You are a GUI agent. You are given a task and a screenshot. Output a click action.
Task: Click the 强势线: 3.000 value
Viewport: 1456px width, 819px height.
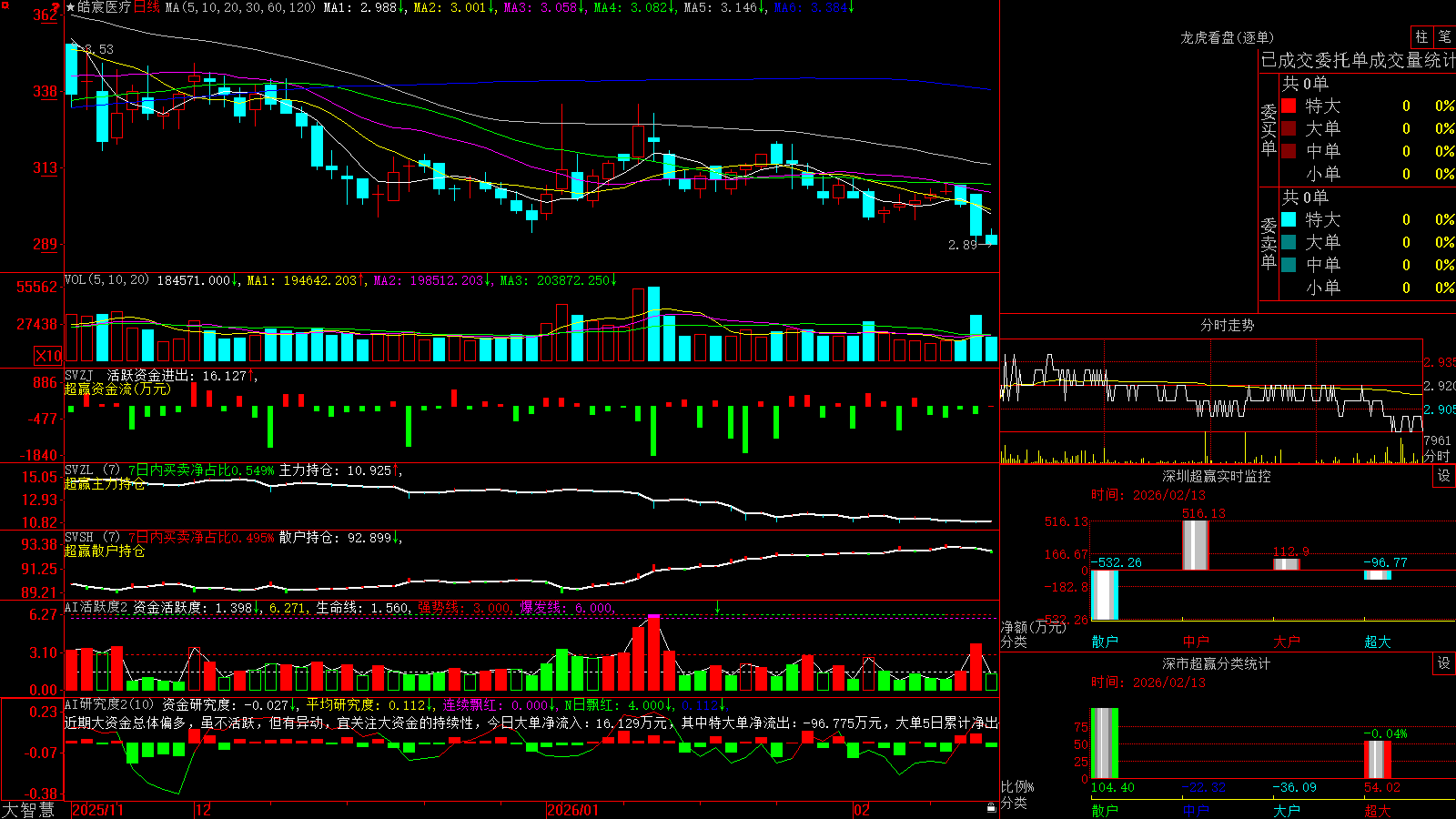pyautogui.click(x=464, y=607)
